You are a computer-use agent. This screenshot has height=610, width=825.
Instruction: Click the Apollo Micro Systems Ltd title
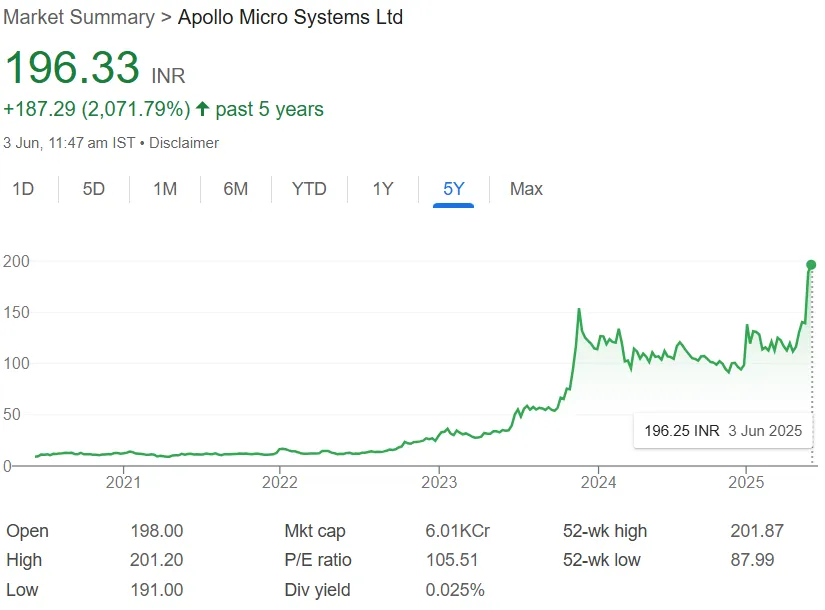coord(290,17)
